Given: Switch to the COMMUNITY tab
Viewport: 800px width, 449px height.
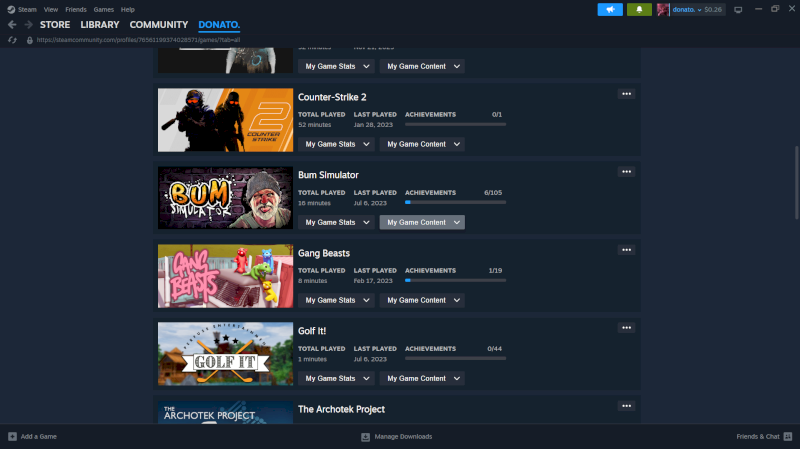Looking at the screenshot, I should click(159, 24).
